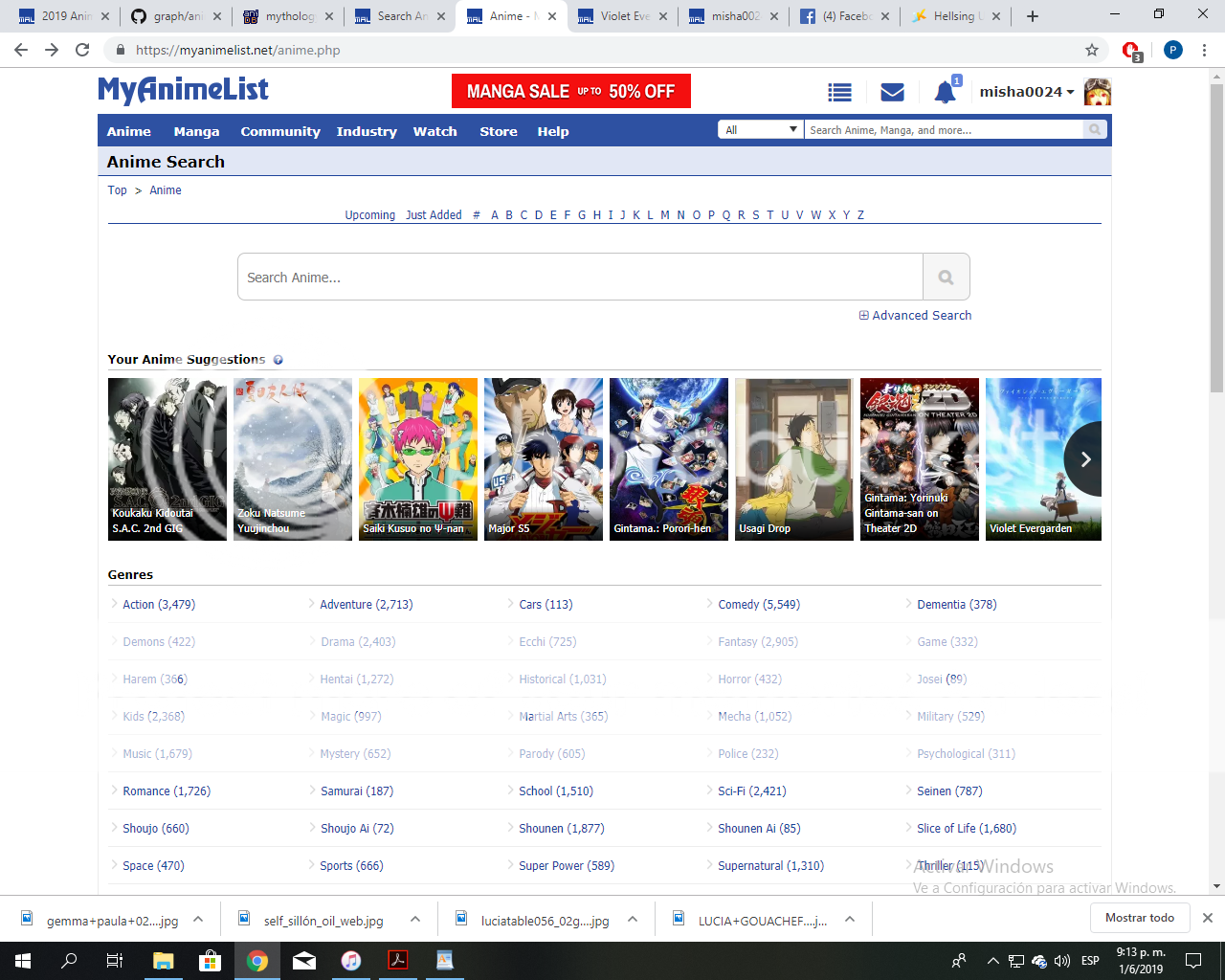The image size is (1225, 980).
Task: Click the top navigation bar search magnifier
Action: (1095, 130)
